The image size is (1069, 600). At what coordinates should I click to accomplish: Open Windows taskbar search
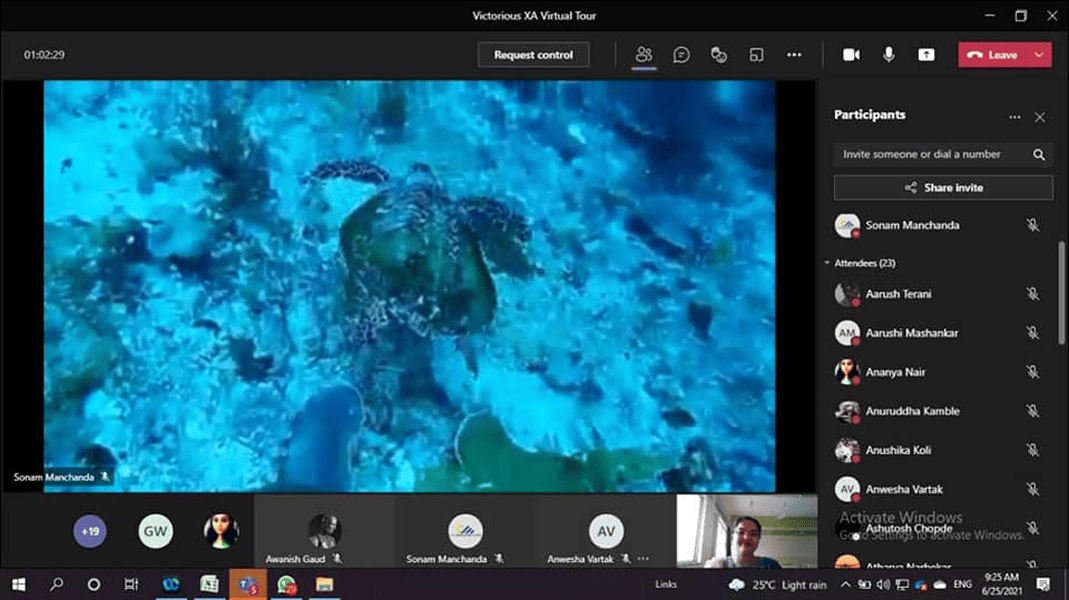pyautogui.click(x=57, y=584)
